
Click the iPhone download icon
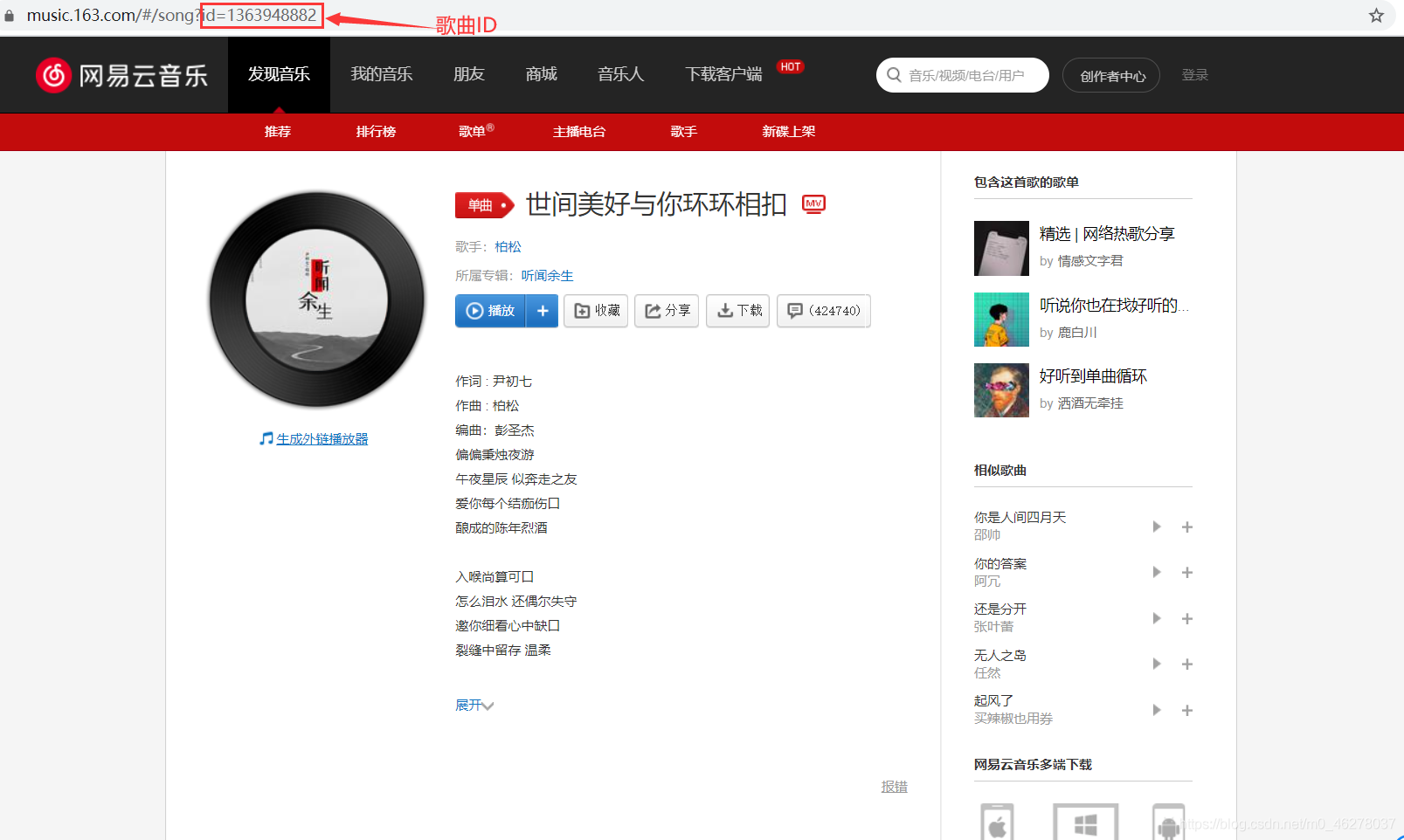tap(997, 822)
